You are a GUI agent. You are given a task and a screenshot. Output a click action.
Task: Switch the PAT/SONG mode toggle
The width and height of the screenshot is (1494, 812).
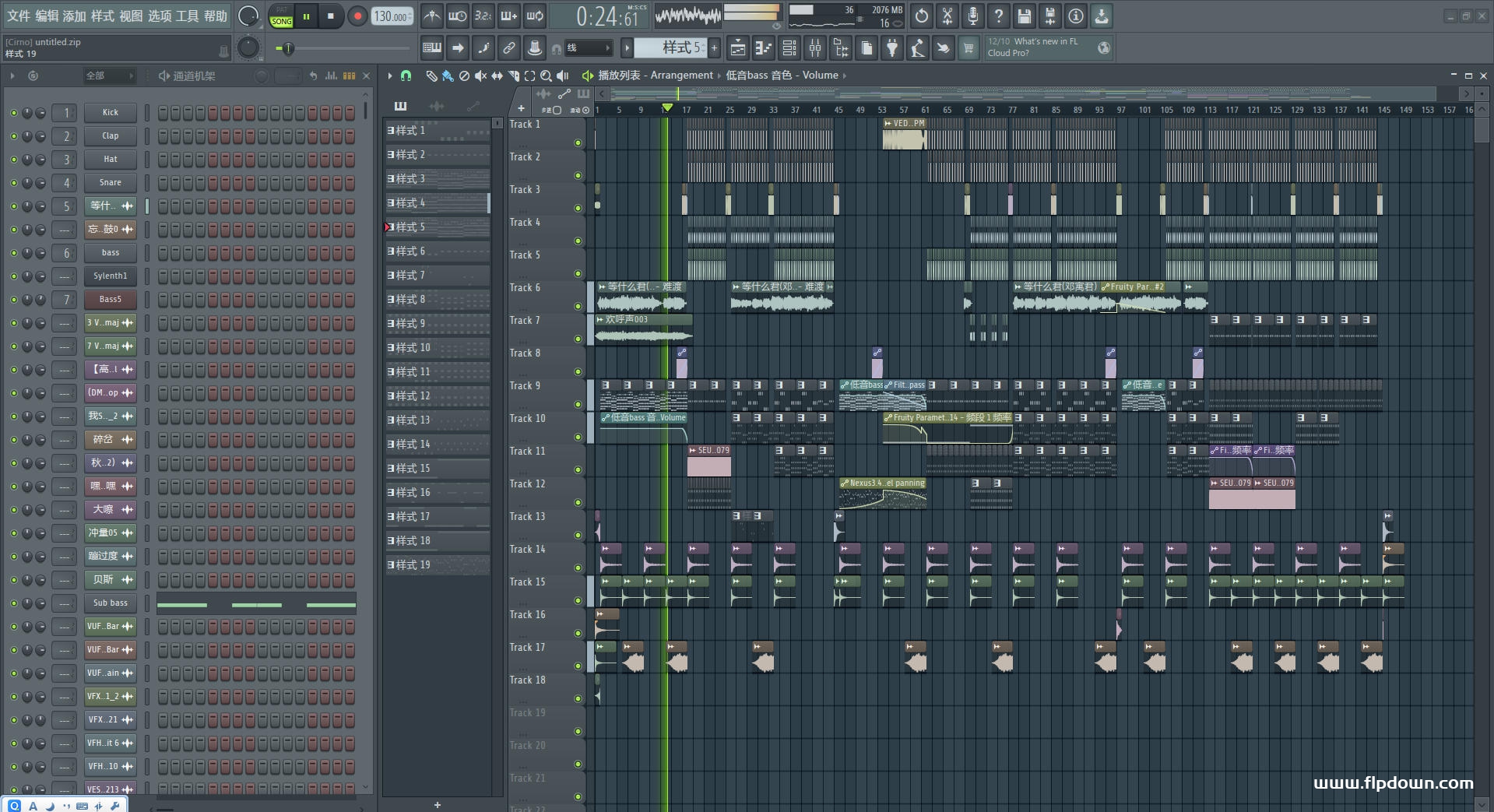click(x=281, y=16)
